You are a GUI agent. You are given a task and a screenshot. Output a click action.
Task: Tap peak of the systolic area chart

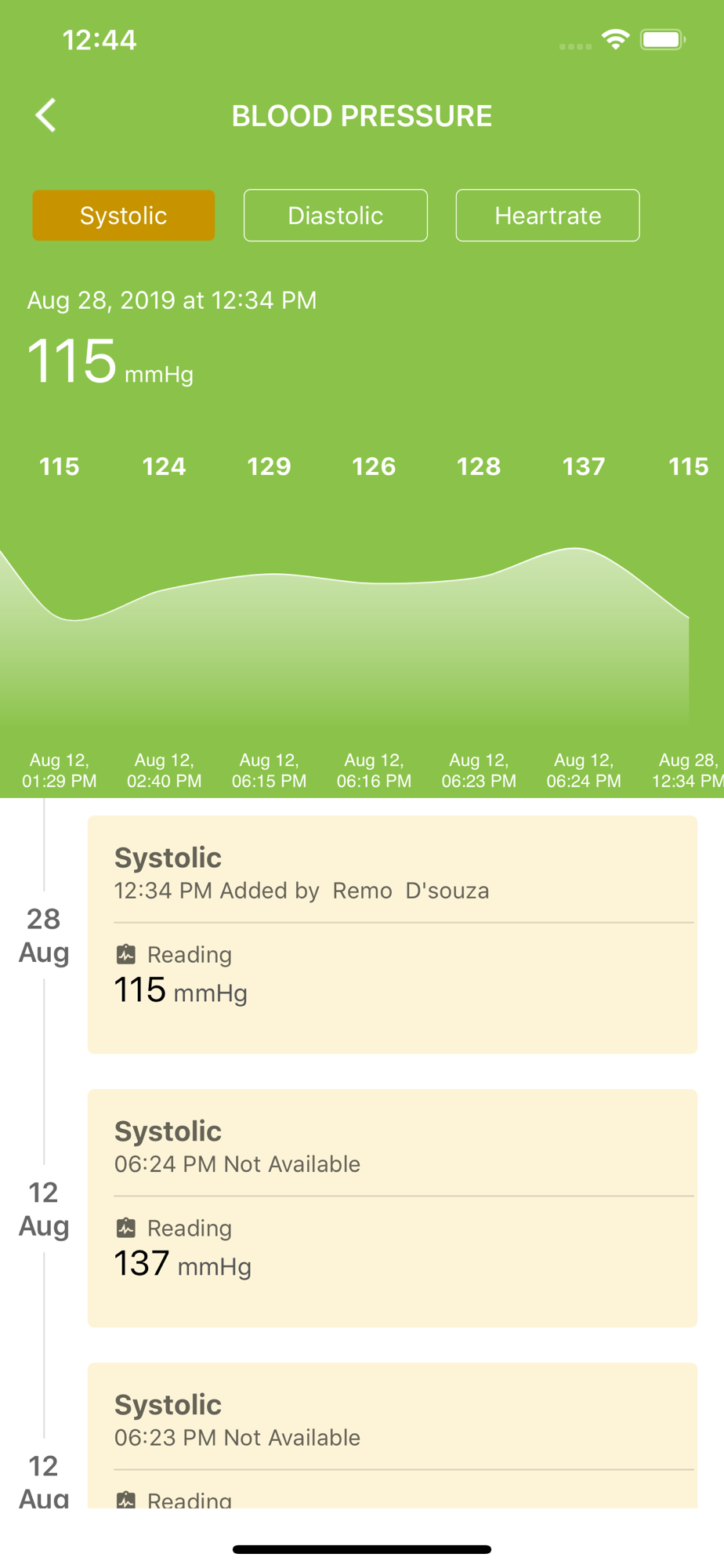(x=576, y=549)
